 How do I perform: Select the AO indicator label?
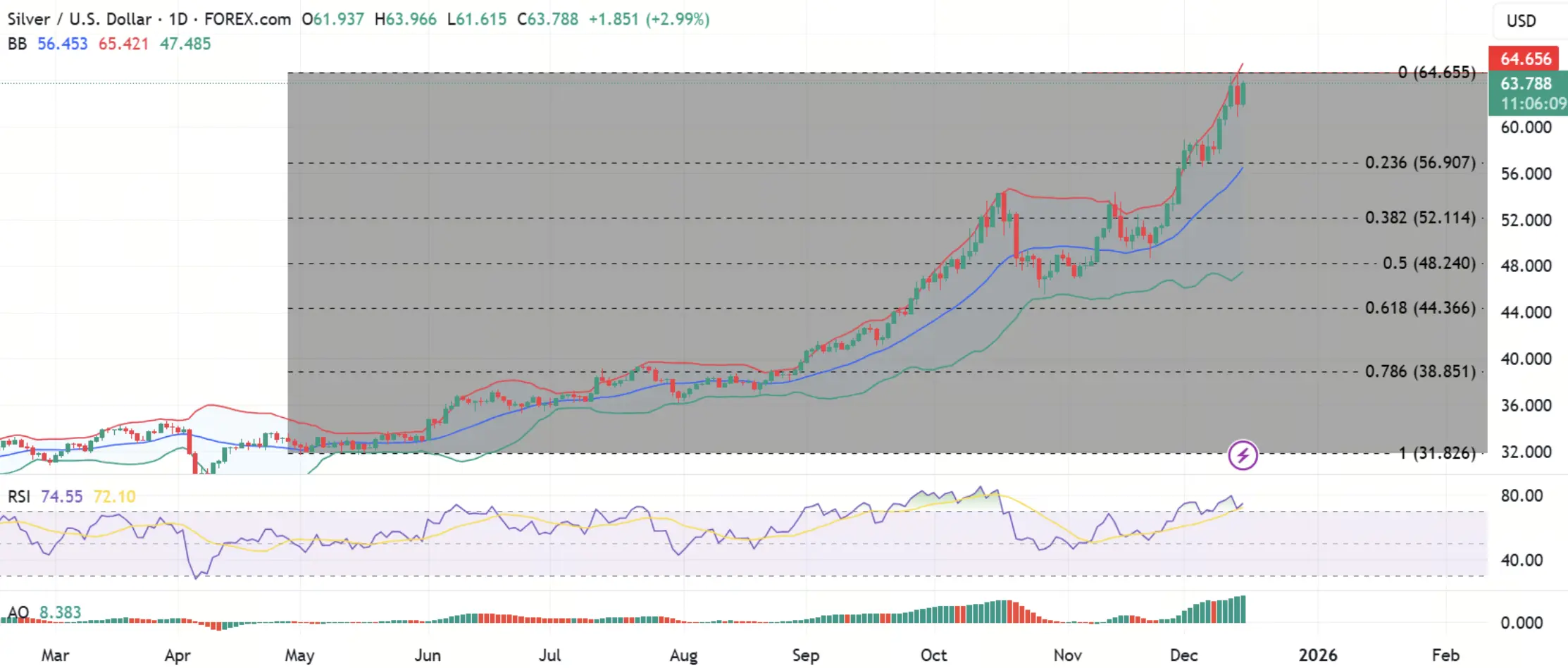[x=20, y=612]
